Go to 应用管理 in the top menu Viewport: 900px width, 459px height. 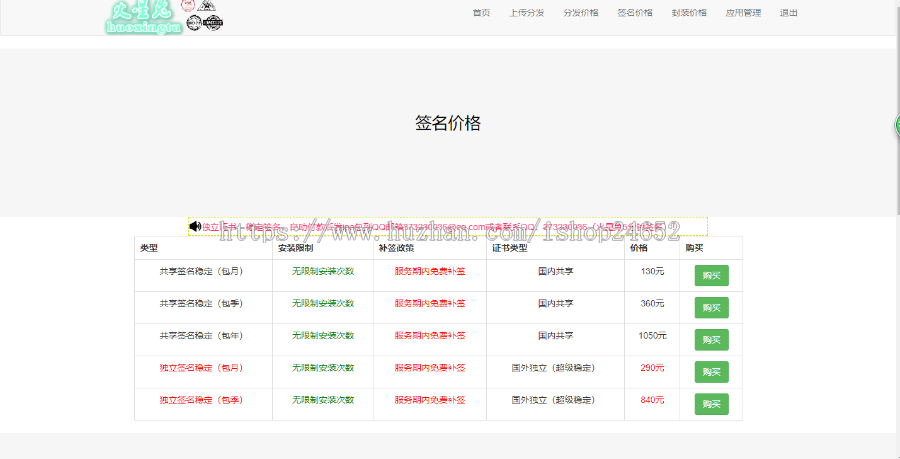743,13
